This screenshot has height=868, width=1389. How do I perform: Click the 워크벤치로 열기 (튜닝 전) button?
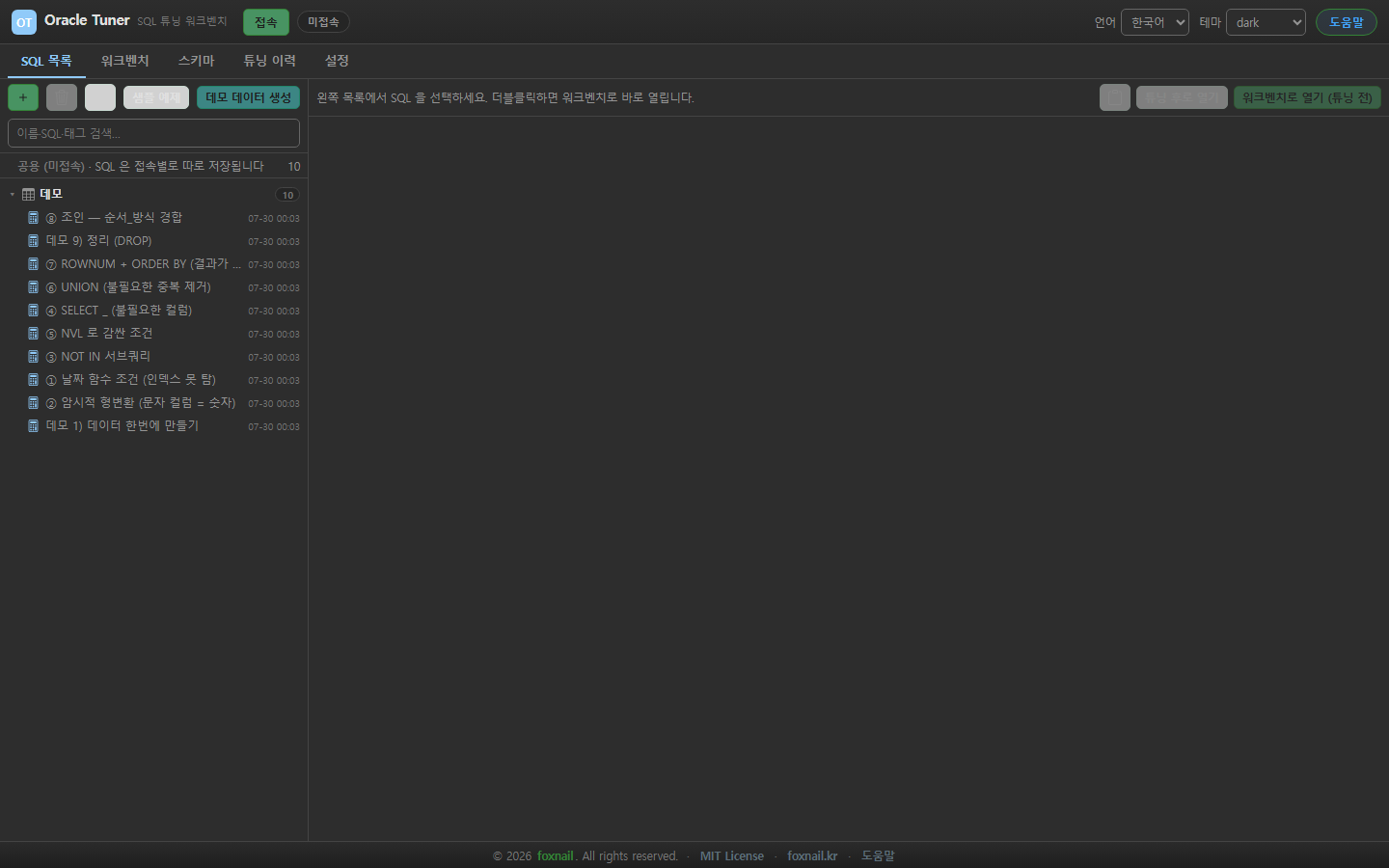click(x=1307, y=97)
